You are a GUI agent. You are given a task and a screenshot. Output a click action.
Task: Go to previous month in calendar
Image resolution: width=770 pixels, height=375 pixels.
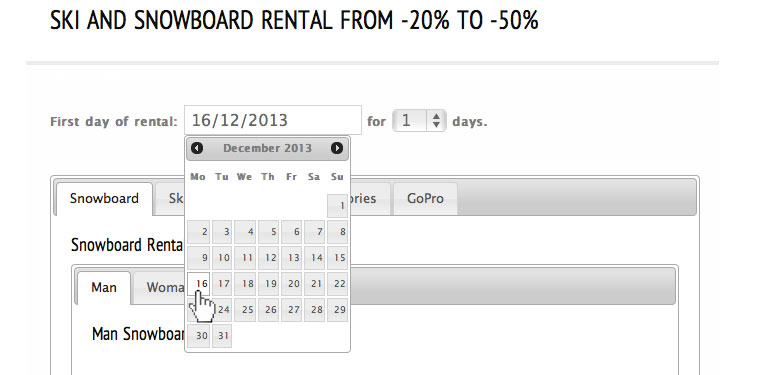197,148
